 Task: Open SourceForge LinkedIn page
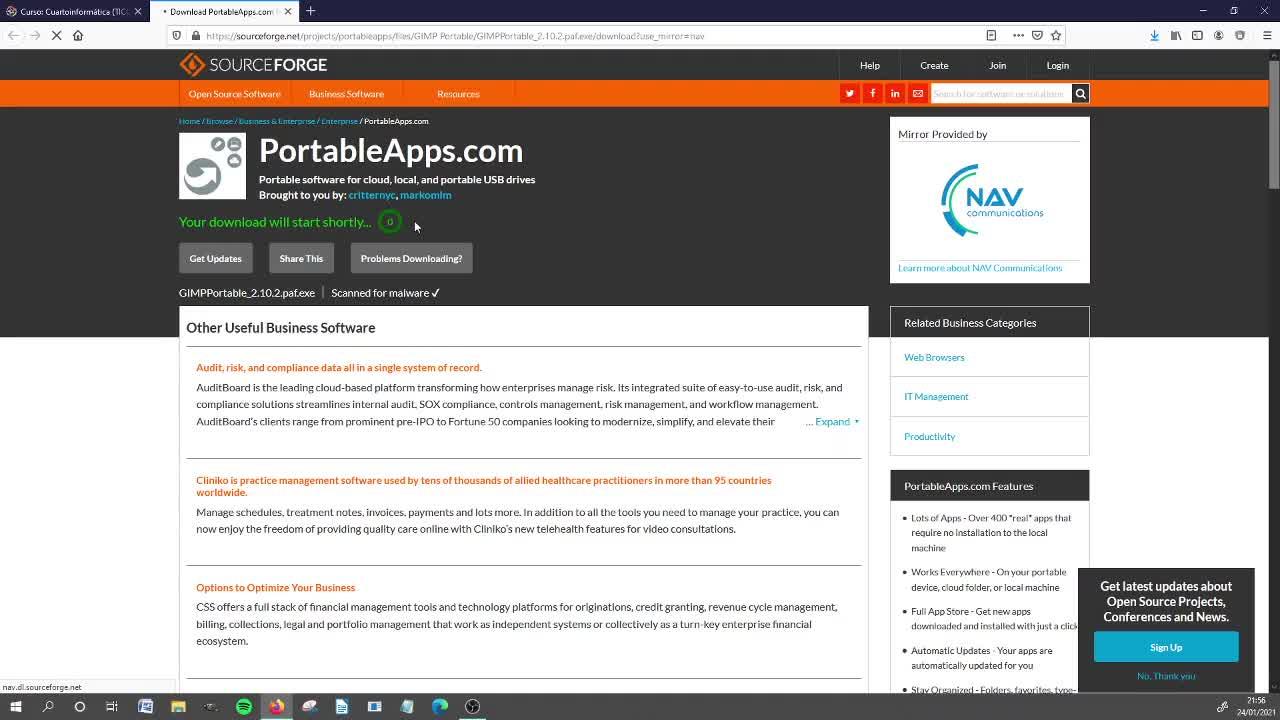coord(895,93)
